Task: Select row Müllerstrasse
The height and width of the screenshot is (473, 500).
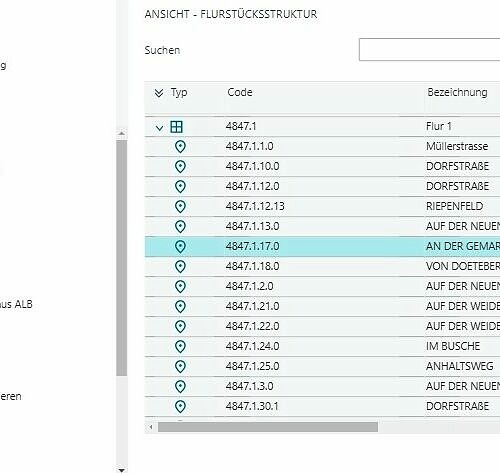Action: [x=322, y=147]
